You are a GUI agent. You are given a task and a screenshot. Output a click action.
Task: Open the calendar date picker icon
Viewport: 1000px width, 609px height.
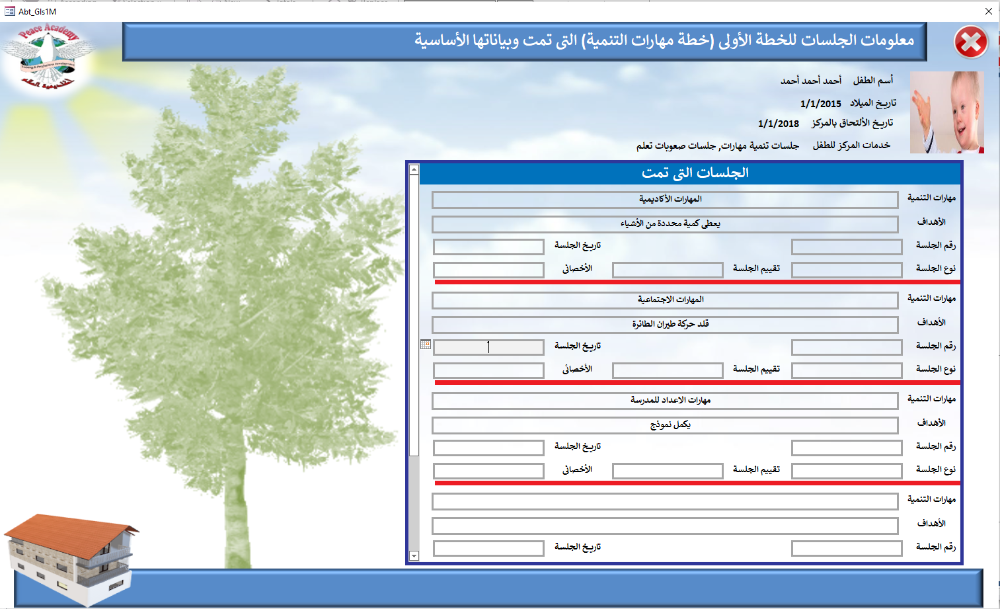tap(425, 345)
